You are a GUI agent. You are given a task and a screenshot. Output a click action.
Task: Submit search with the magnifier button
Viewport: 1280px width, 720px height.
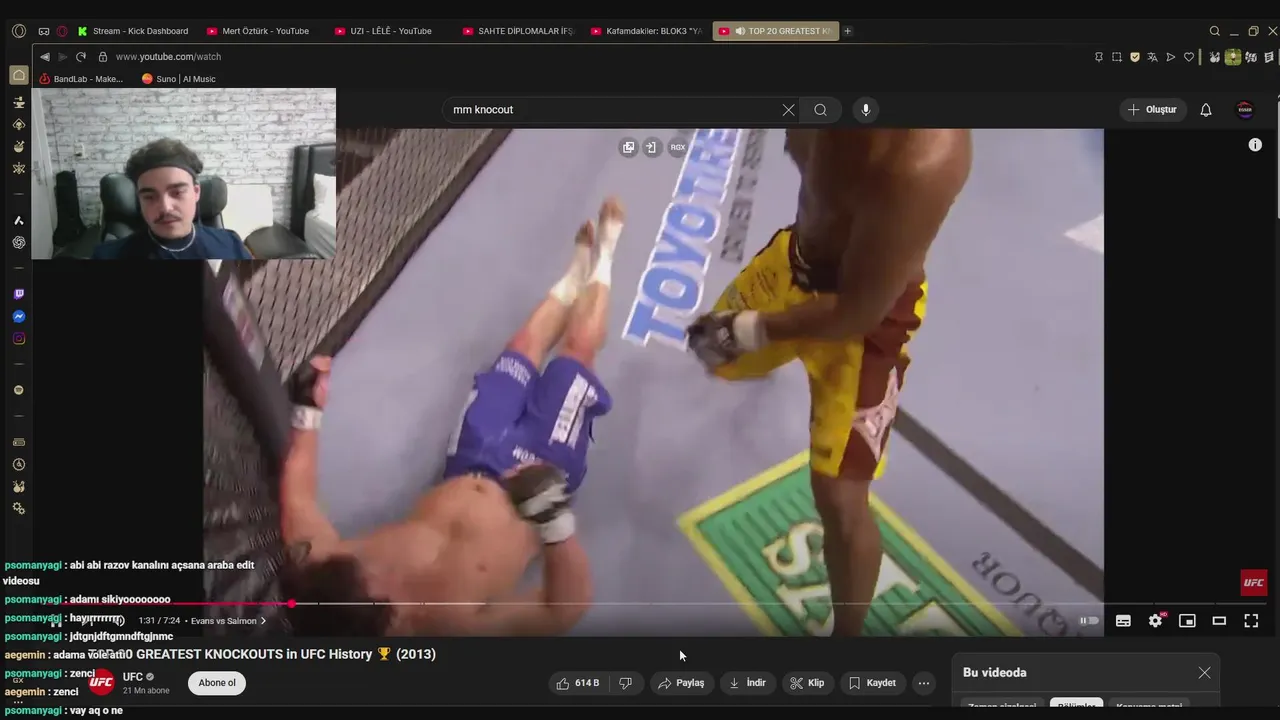[820, 110]
